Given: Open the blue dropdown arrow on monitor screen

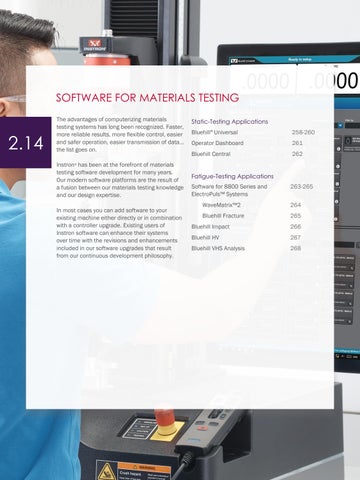Looking at the screenshot, I should pos(340,125).
